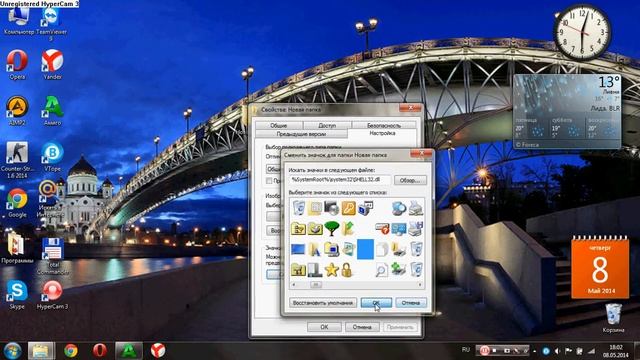Open the Амиго desktop shortcut
The height and width of the screenshot is (360, 640).
pyautogui.click(x=52, y=110)
